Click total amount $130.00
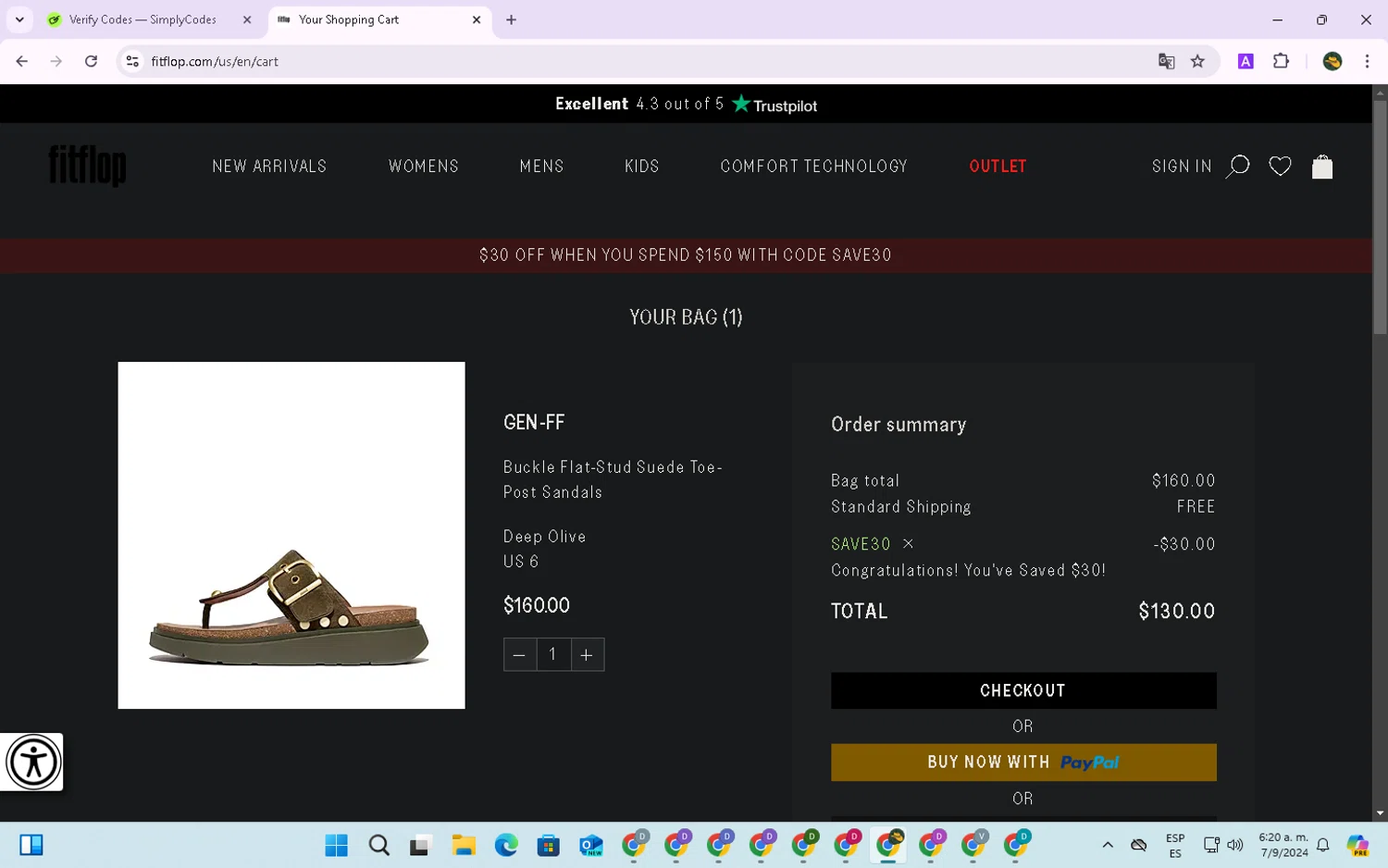Screen dimensions: 1388x868 click(x=1176, y=612)
